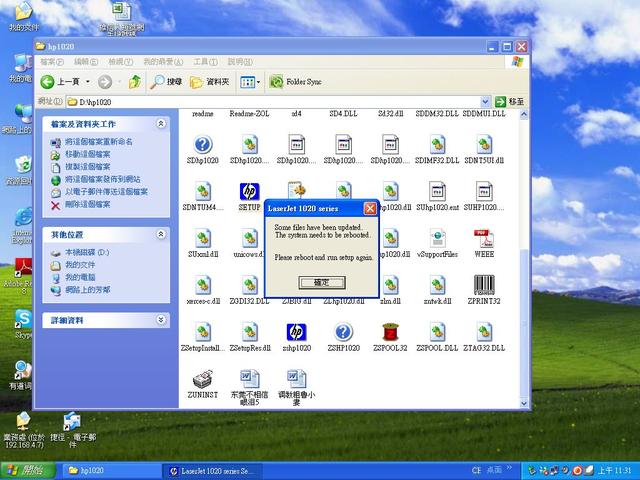Open the 檢視 menu

117,62
